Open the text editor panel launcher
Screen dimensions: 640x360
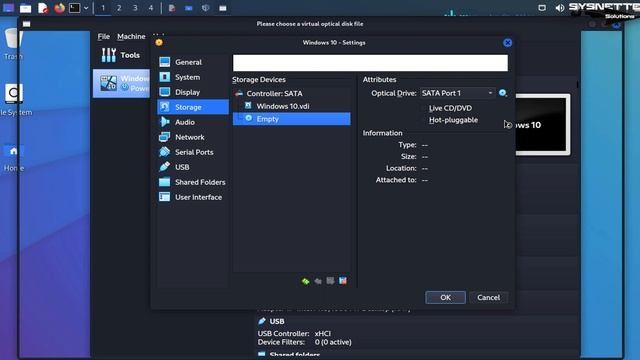click(x=43, y=8)
